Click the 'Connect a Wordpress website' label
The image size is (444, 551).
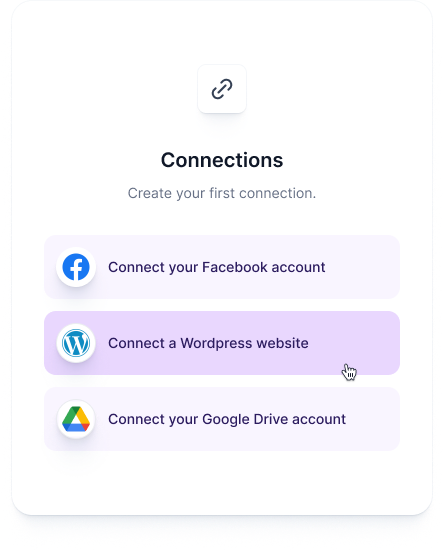(x=208, y=343)
